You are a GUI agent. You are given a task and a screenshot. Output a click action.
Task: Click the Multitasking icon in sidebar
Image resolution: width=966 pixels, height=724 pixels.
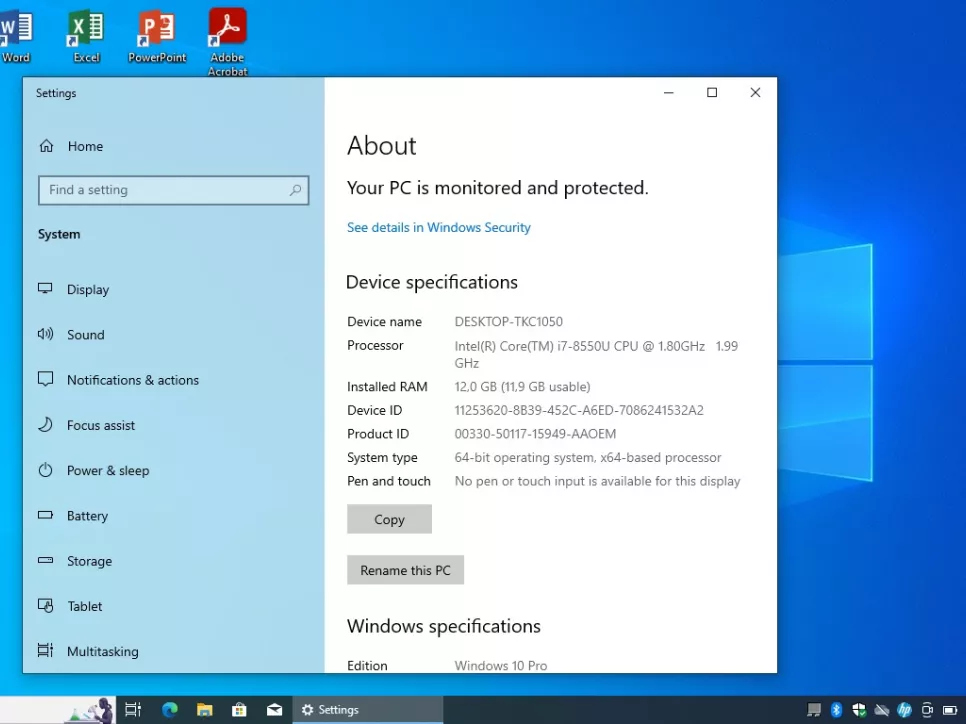(x=45, y=651)
